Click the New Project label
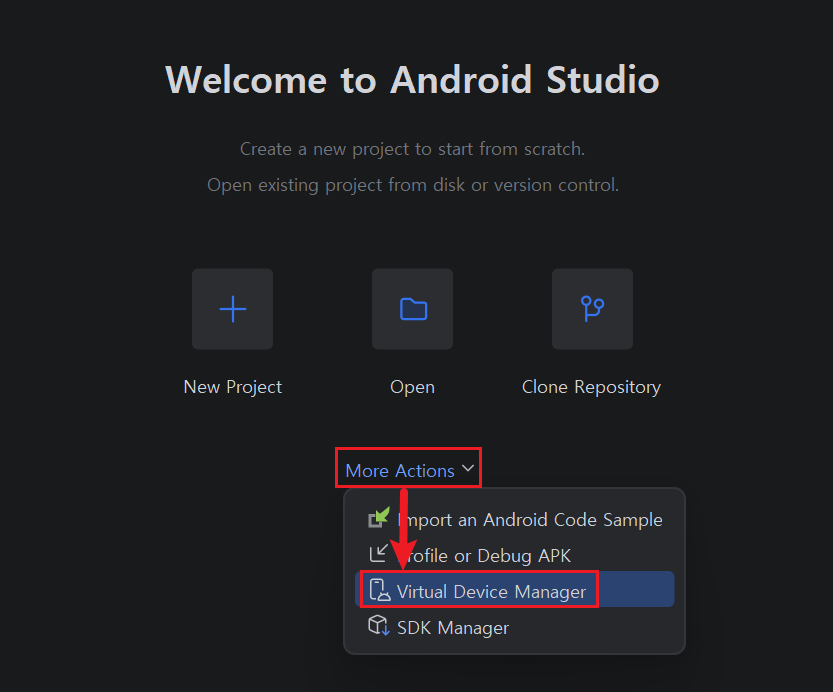Image resolution: width=833 pixels, height=692 pixels. pyautogui.click(x=233, y=387)
